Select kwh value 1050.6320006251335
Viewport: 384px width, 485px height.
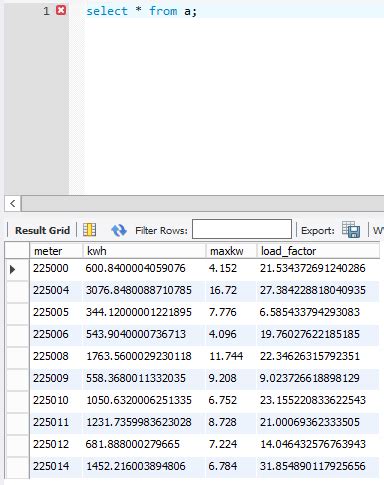[144, 400]
